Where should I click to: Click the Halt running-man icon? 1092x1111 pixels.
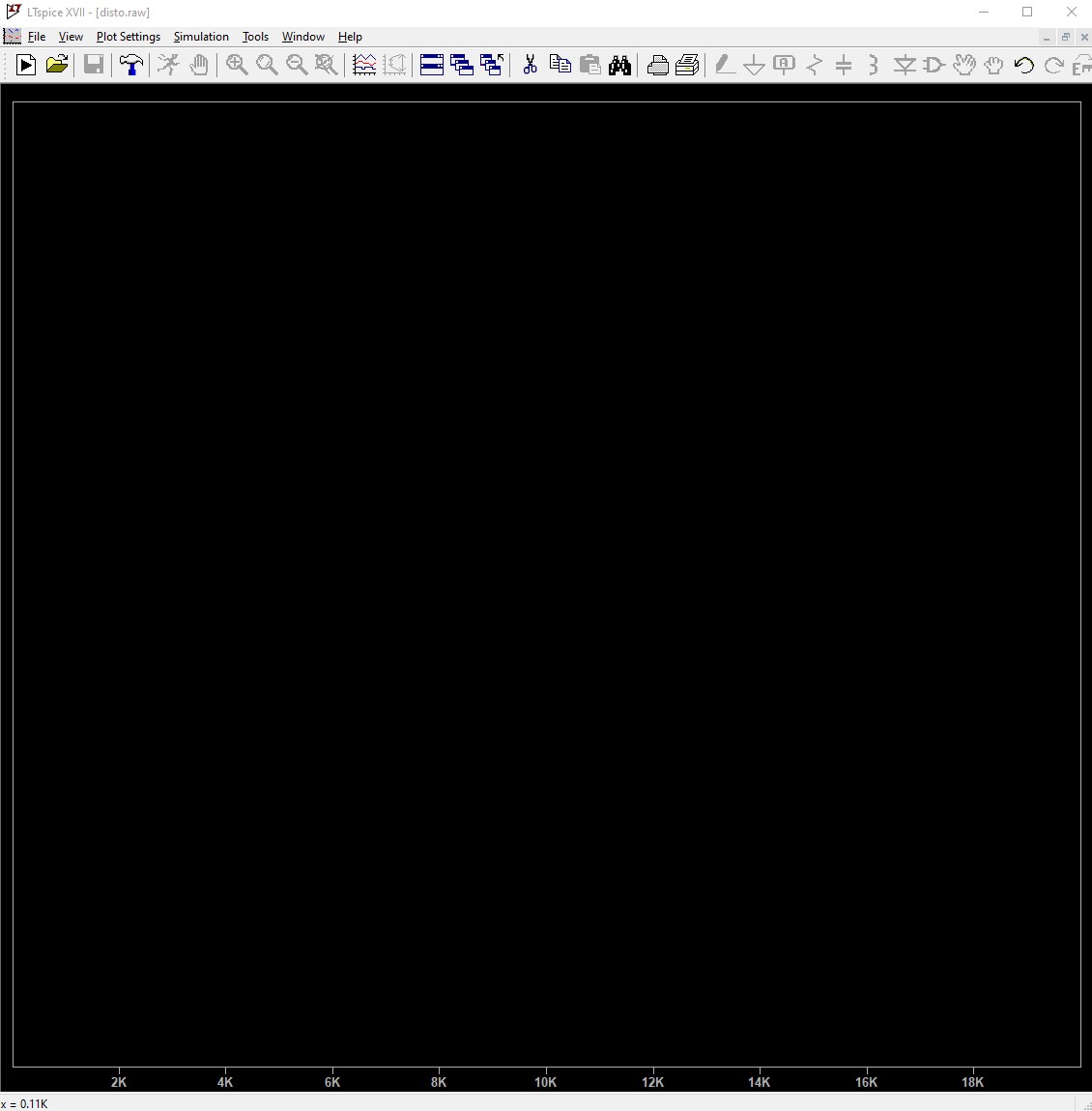(x=169, y=65)
